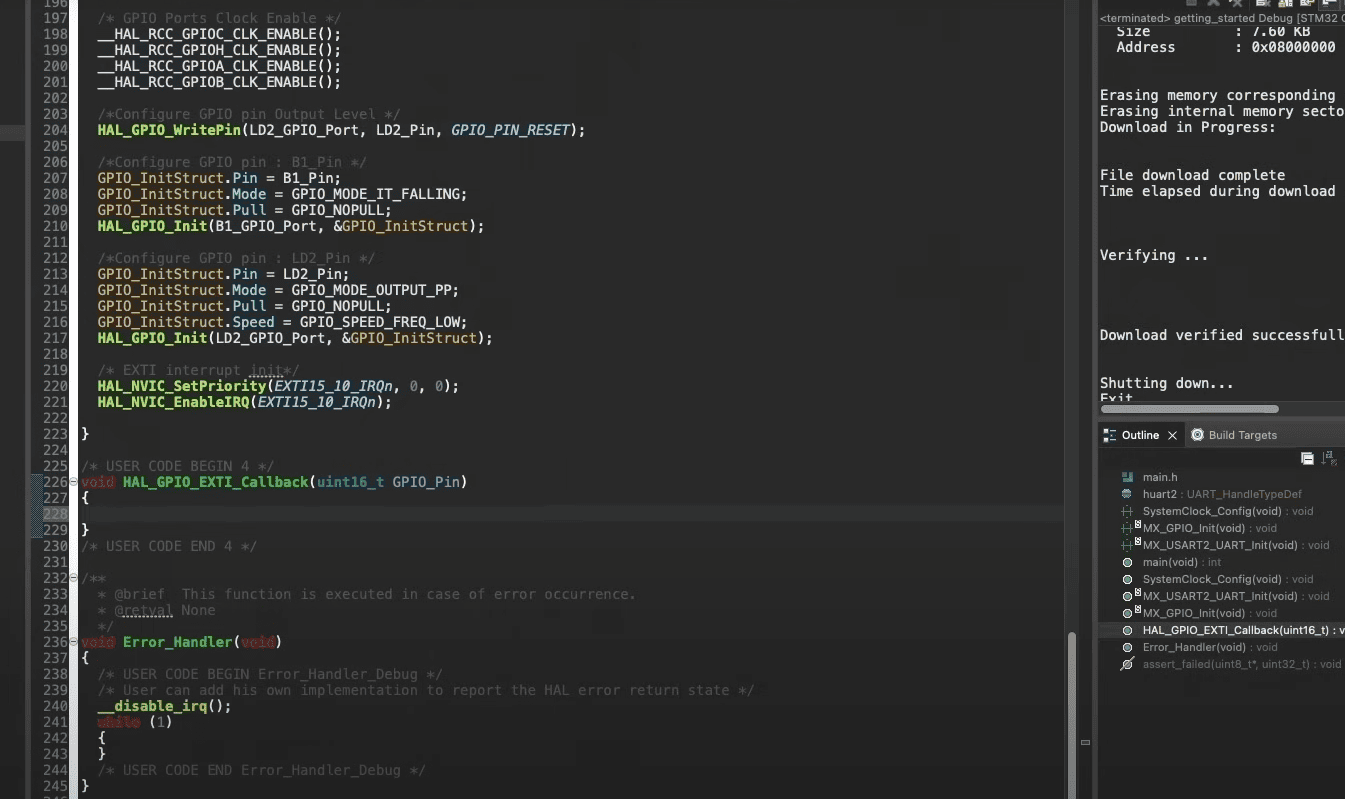The height and width of the screenshot is (799, 1345).
Task: Collapse the Error_Handler function fold marker
Action: coord(74,642)
